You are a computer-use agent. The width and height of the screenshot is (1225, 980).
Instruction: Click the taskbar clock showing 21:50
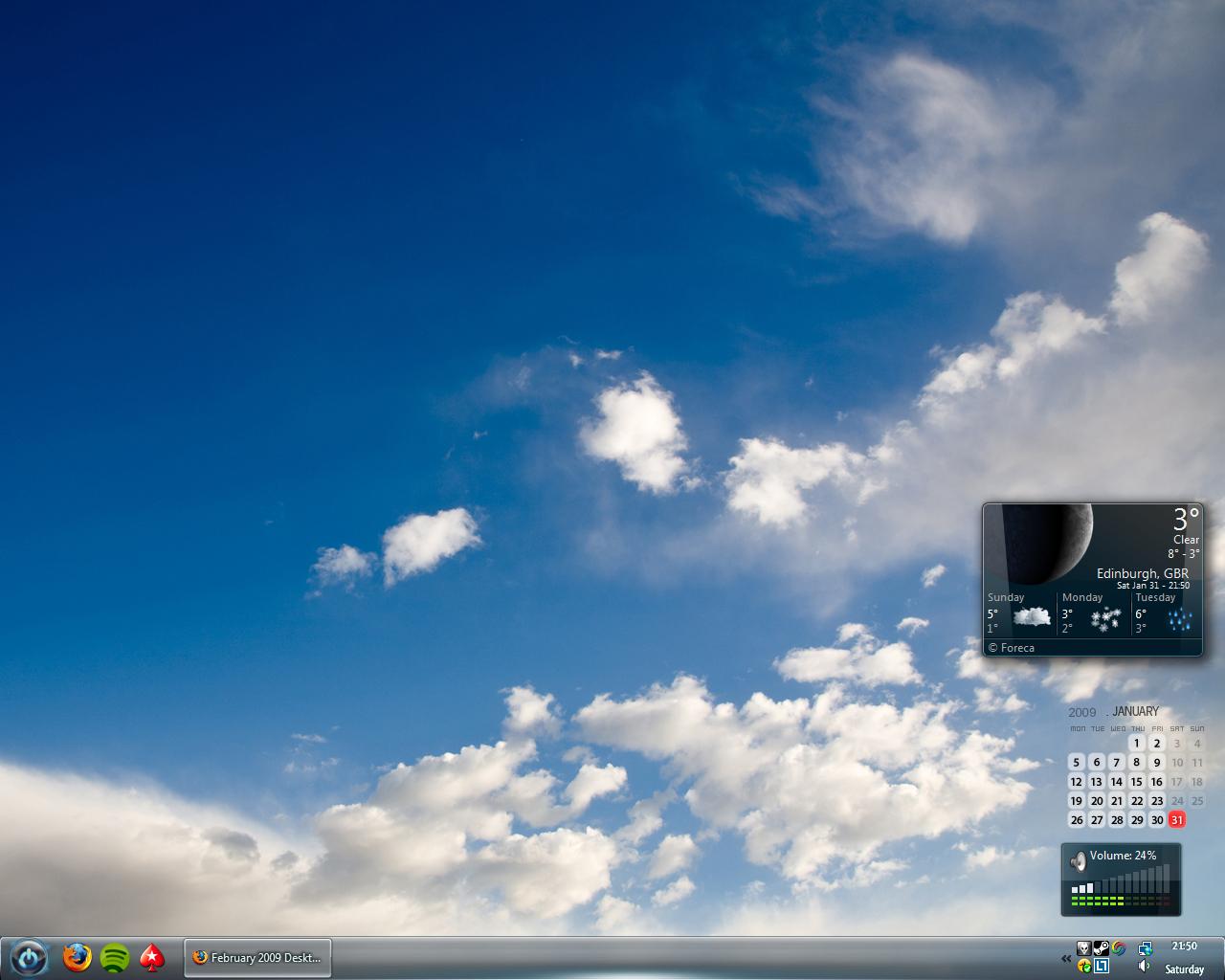point(1184,947)
